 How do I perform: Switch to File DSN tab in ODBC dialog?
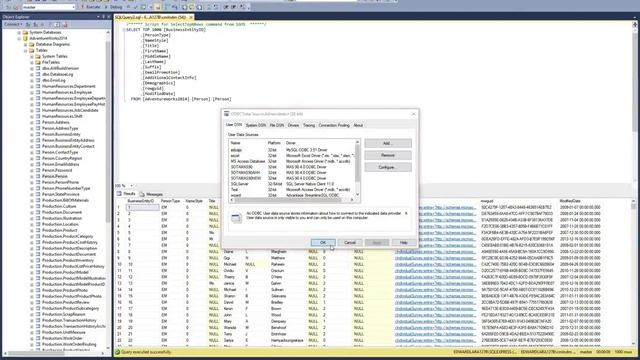coord(277,125)
